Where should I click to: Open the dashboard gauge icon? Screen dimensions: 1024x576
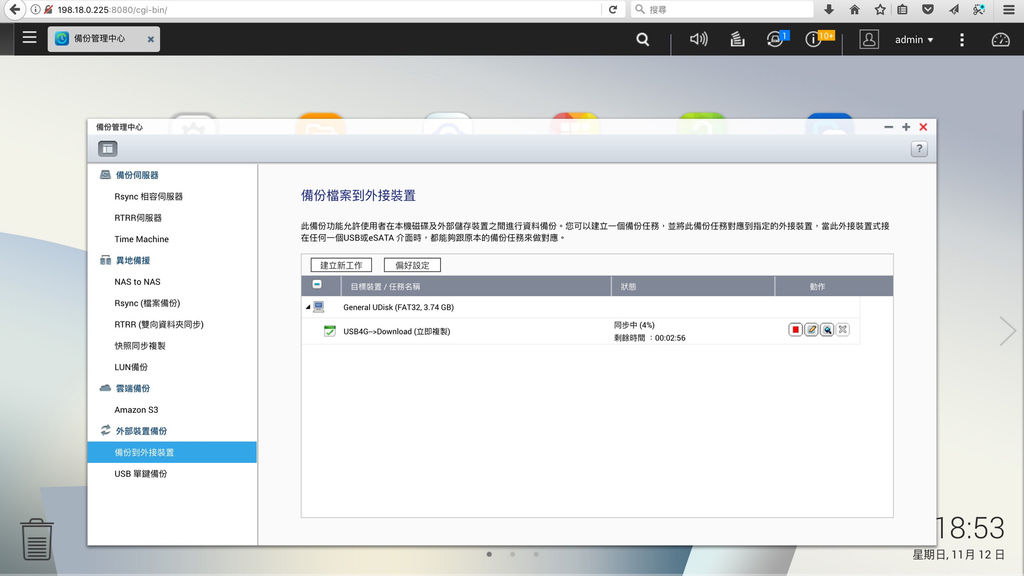(x=1000, y=40)
